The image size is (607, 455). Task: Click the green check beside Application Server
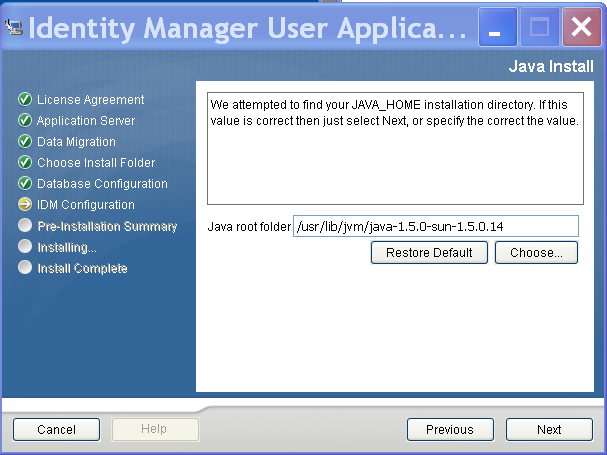(x=25, y=120)
